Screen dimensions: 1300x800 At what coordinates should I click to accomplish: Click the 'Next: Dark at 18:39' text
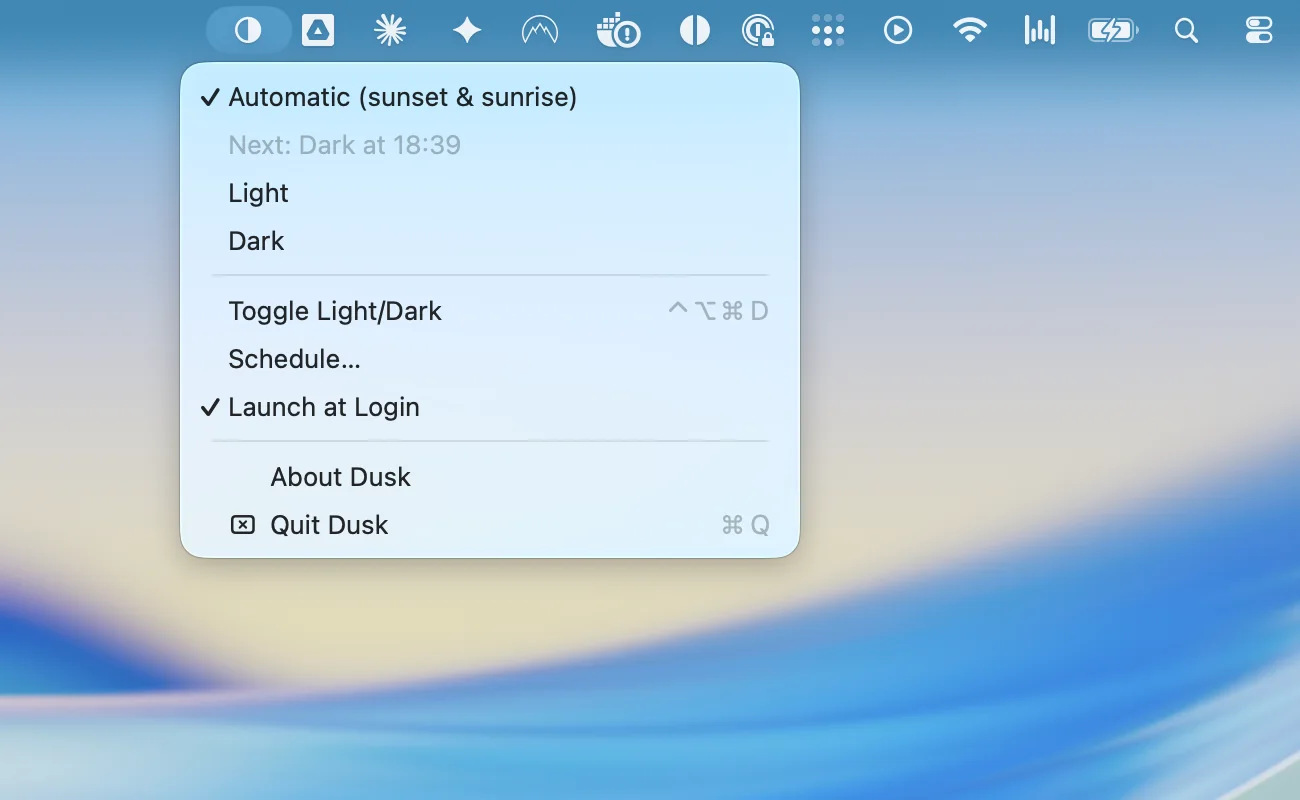pyautogui.click(x=344, y=145)
